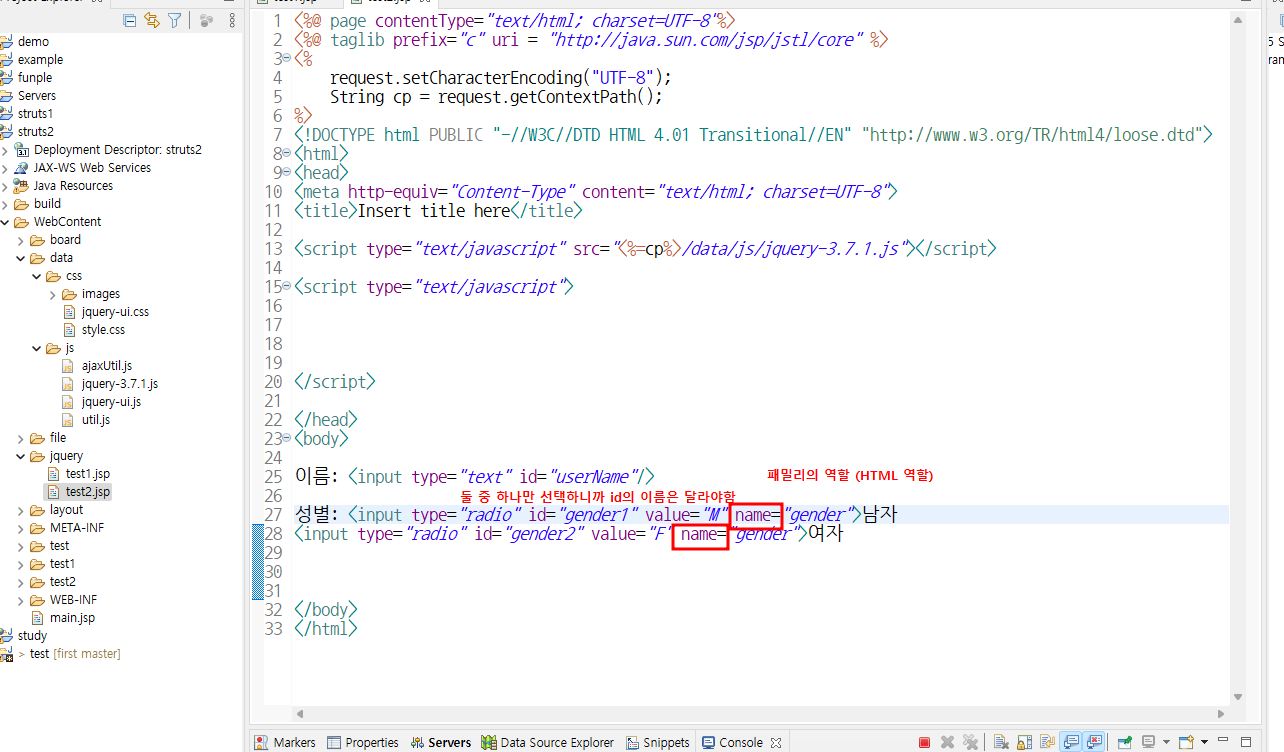Viewport: 1284px width, 752px height.
Task: Close the Console tab via its X
Action: point(774,742)
